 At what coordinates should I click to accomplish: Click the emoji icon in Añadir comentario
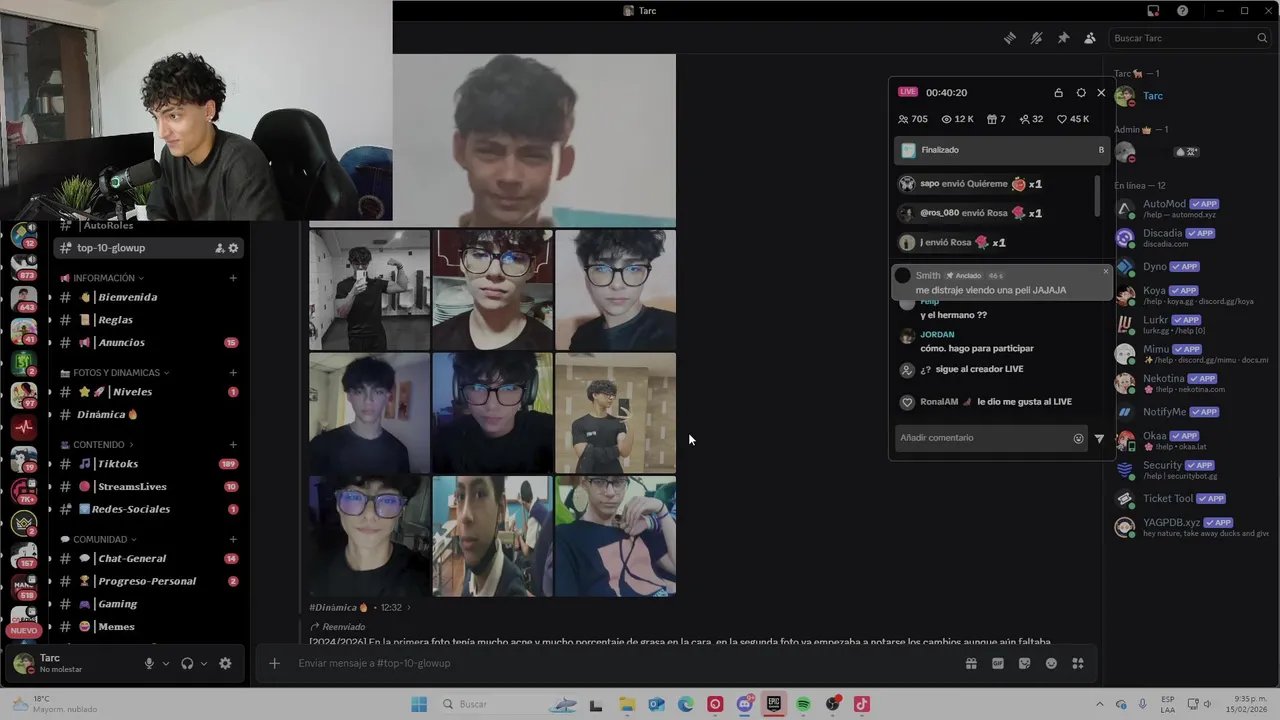coord(1078,438)
